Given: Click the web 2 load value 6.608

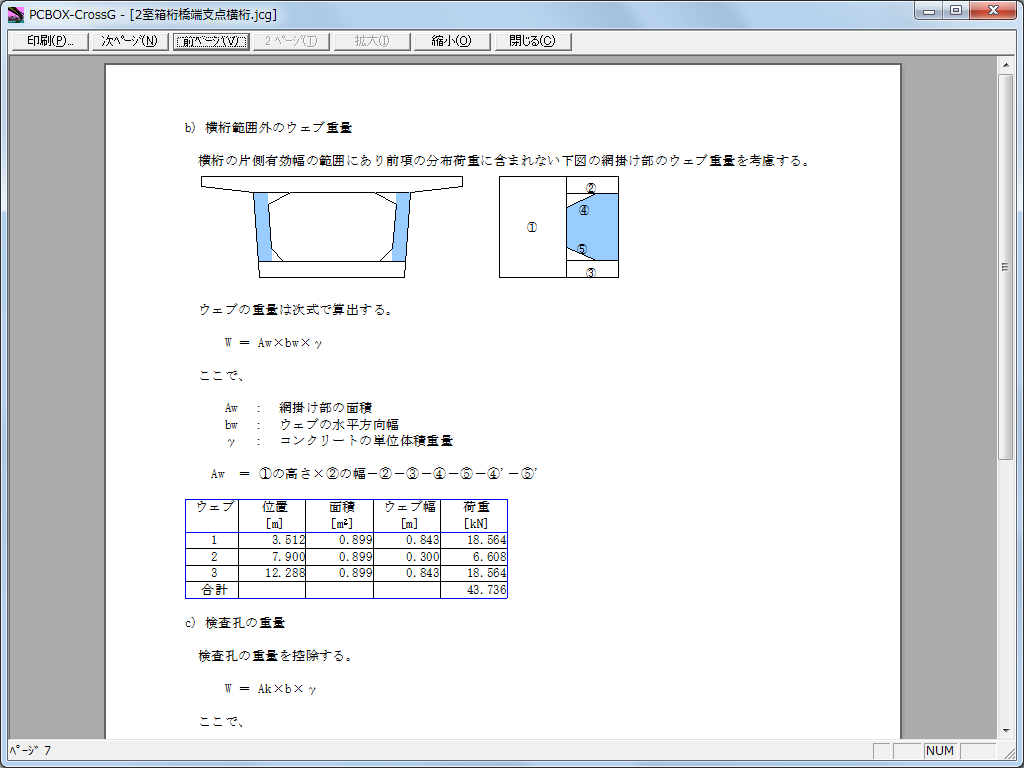Looking at the screenshot, I should 474,556.
